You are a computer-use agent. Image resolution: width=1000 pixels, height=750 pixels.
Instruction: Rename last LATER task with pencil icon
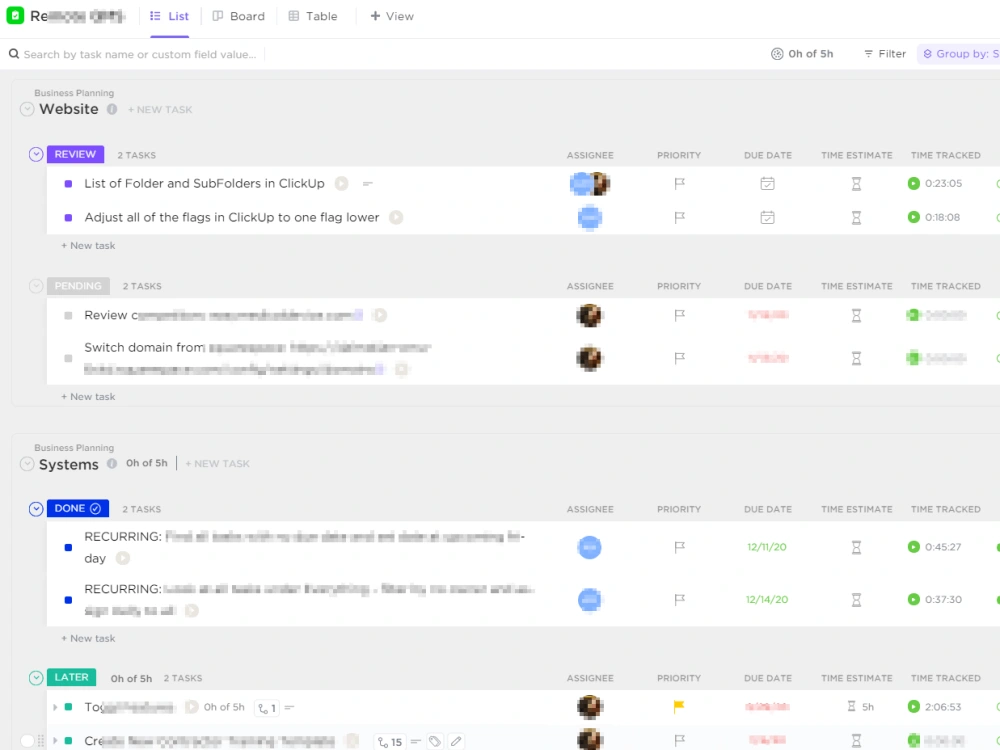point(456,742)
